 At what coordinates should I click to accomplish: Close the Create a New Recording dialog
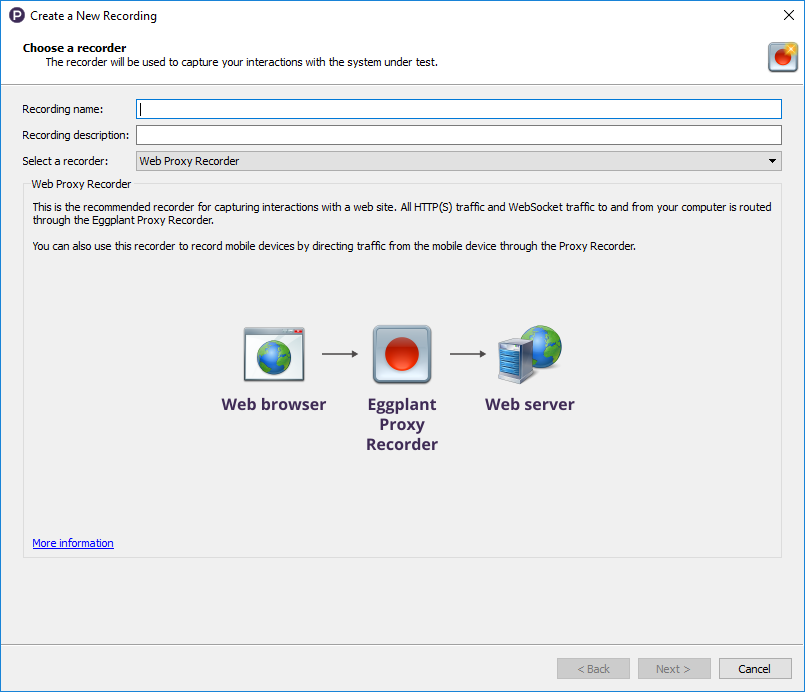789,15
